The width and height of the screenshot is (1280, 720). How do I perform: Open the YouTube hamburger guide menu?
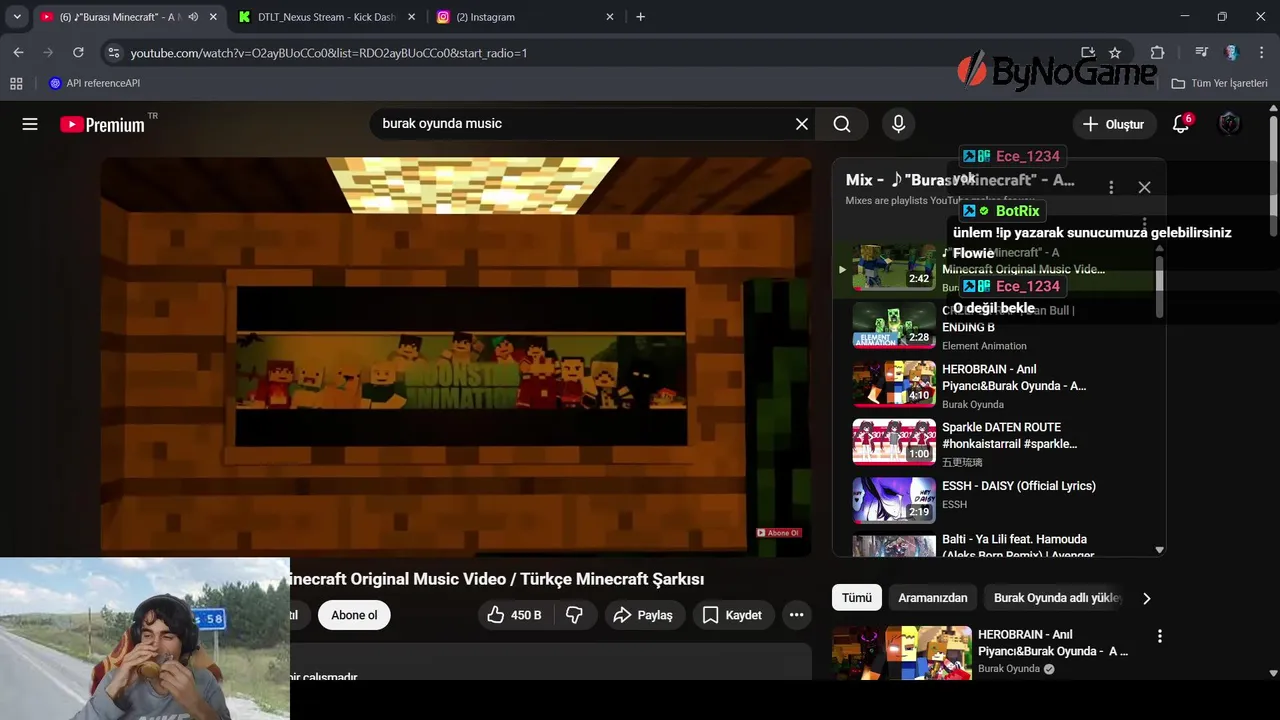30,124
